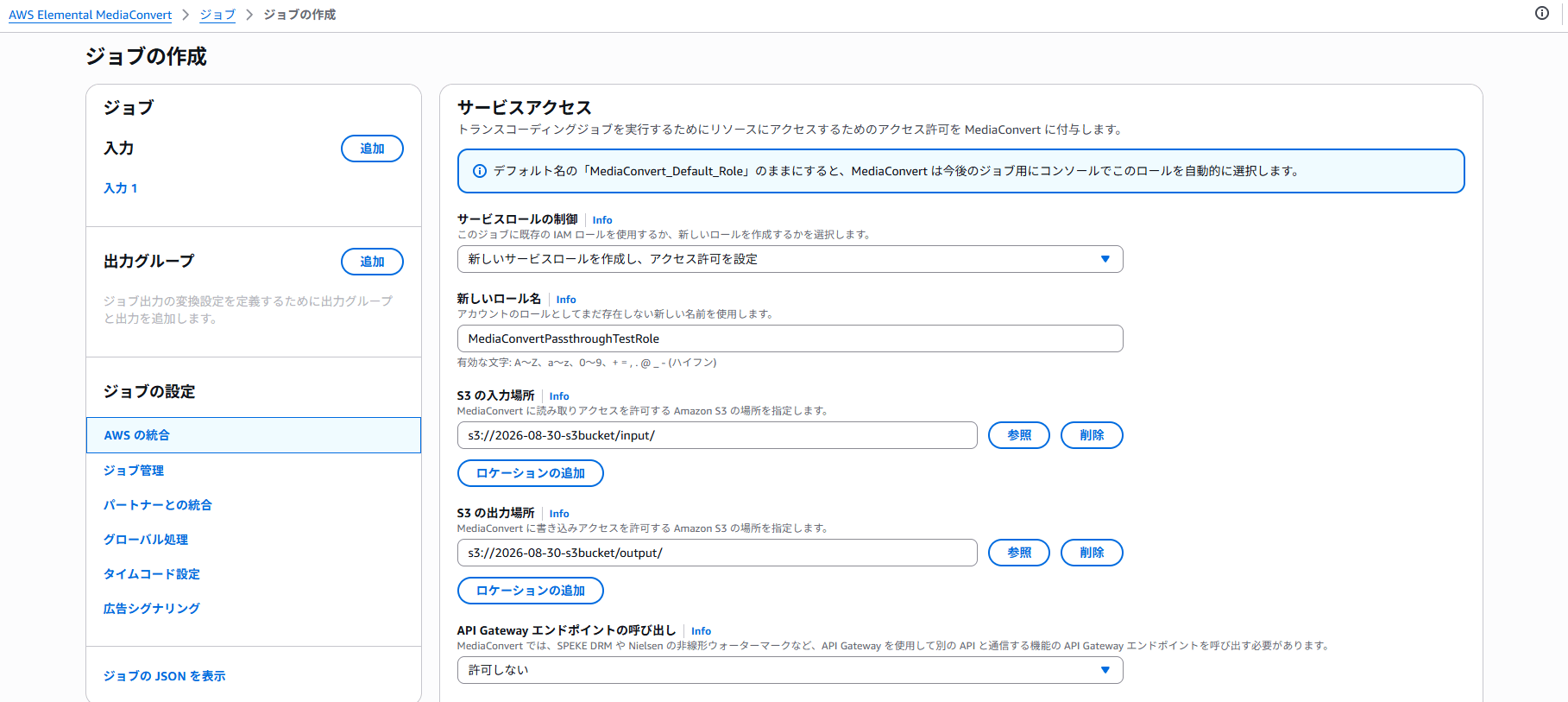Click the info circle icon at top right
The height and width of the screenshot is (702, 1568).
click(x=1542, y=13)
